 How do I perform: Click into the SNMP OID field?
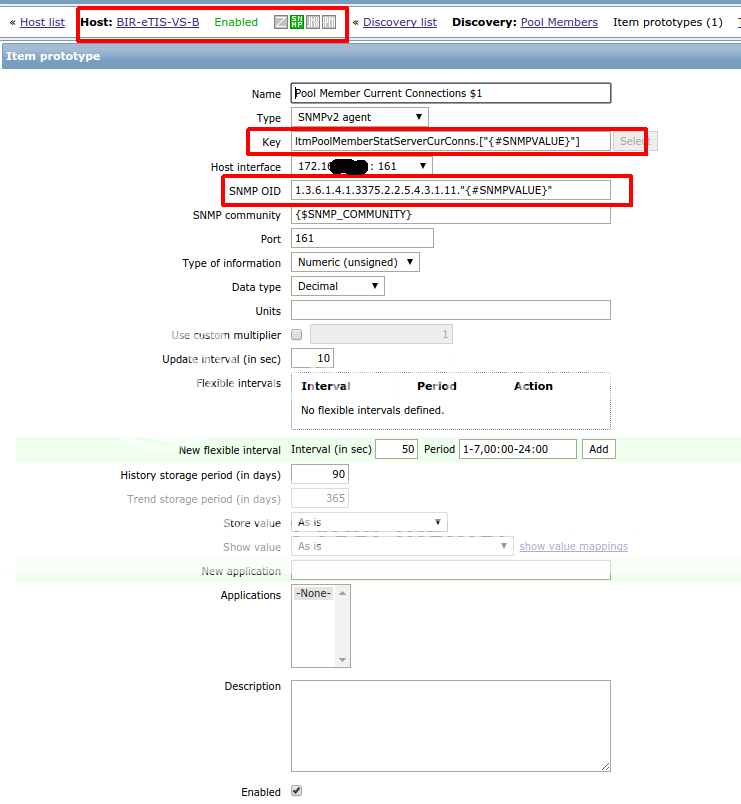click(x=450, y=190)
